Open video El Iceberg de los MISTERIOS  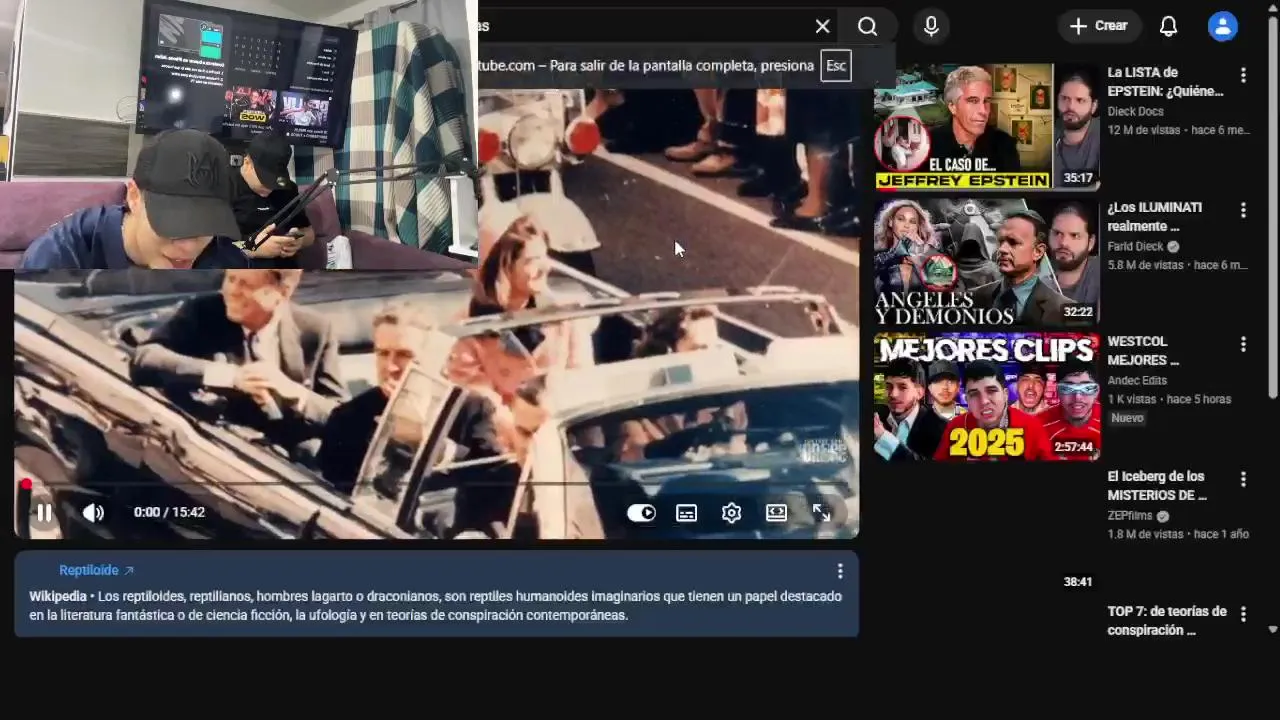coord(1157,486)
